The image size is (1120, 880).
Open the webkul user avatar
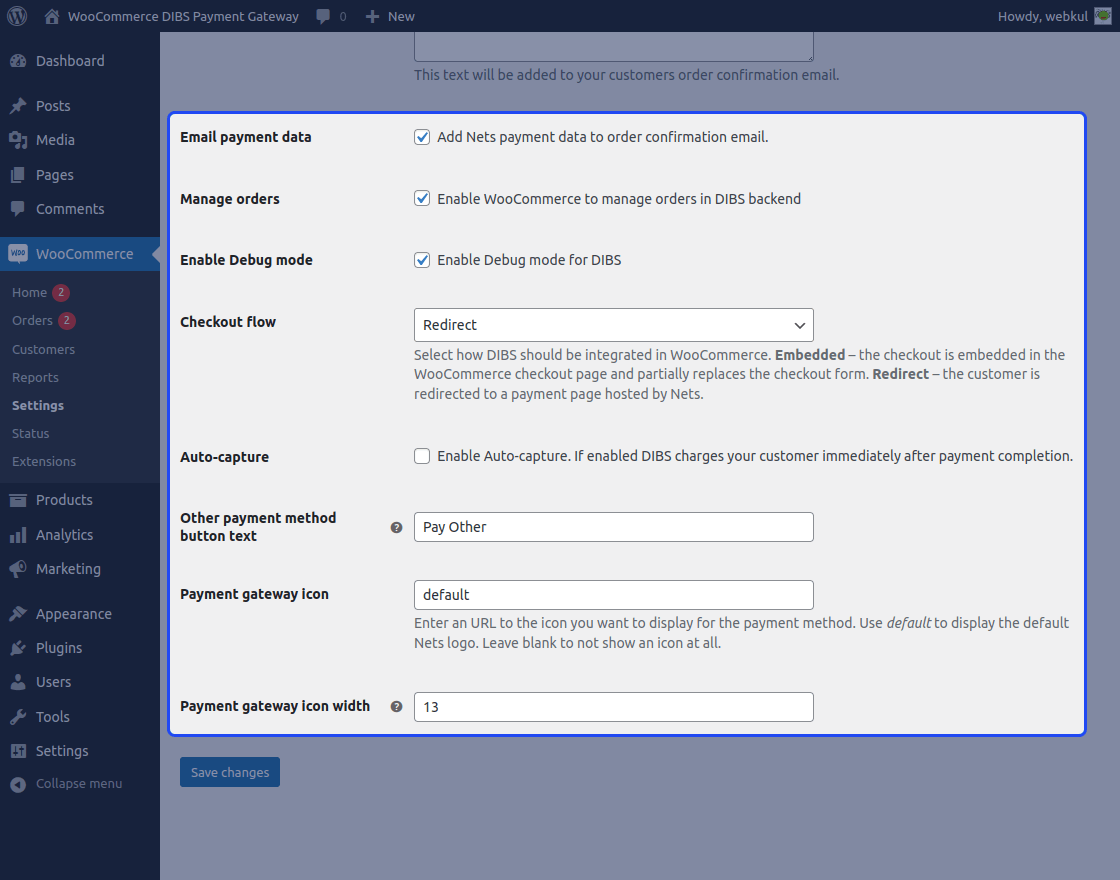coord(1103,16)
